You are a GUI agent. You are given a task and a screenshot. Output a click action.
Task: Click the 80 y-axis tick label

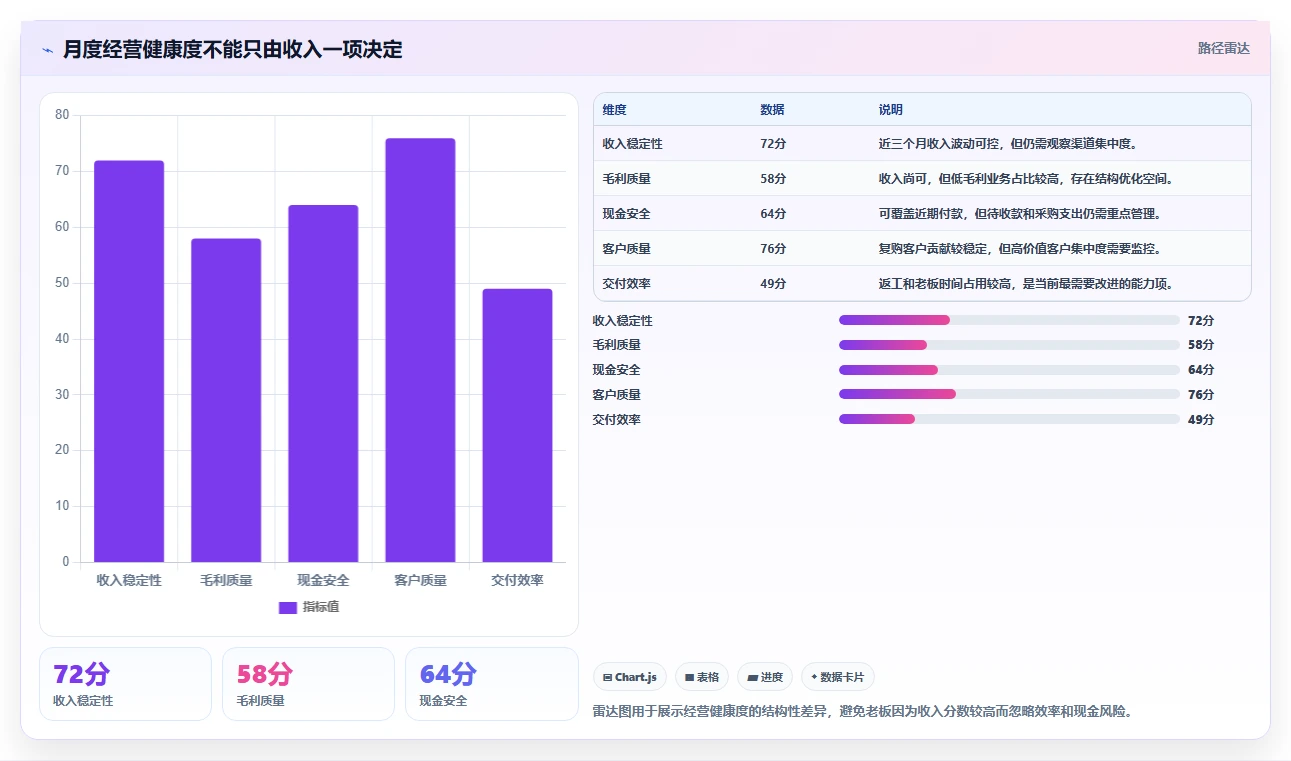pyautogui.click(x=62, y=115)
